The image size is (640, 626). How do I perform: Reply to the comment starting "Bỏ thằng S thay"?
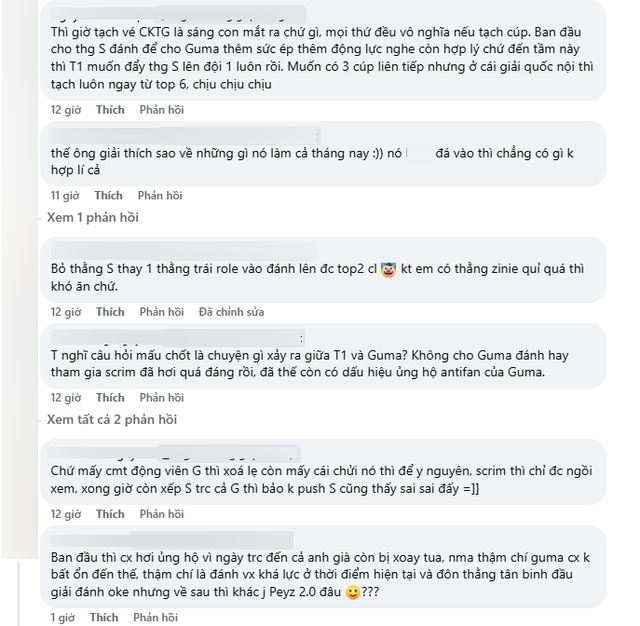161,312
